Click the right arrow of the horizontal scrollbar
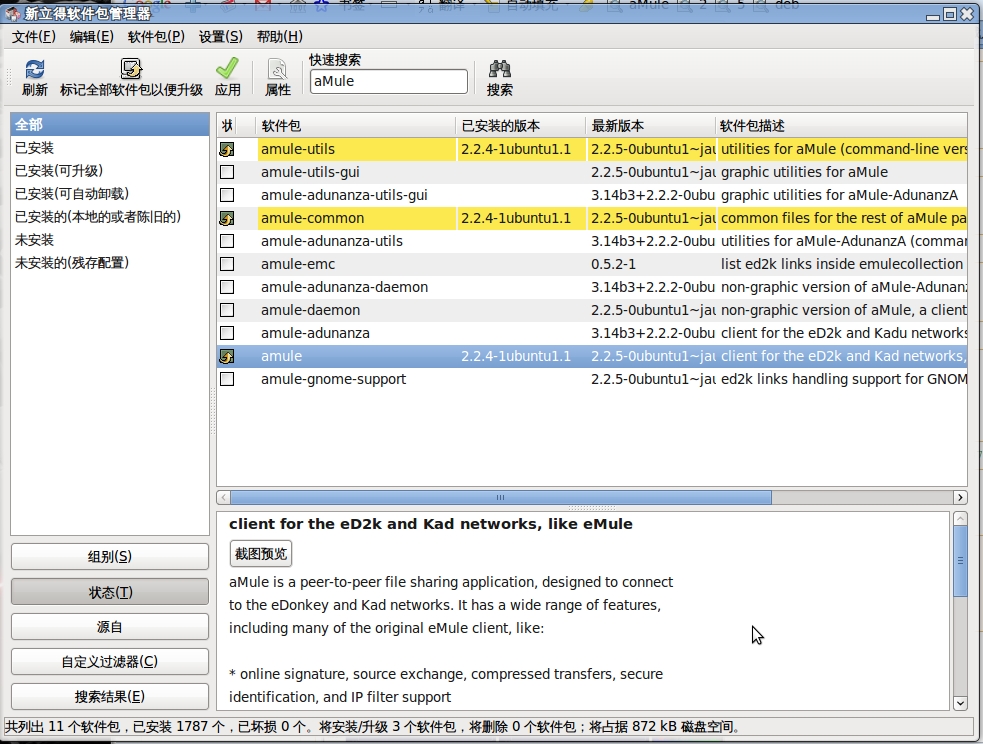 960,498
